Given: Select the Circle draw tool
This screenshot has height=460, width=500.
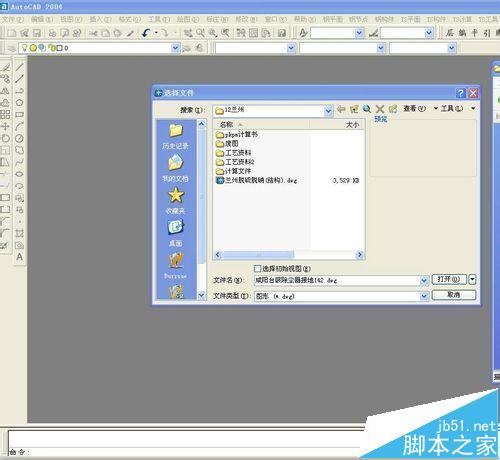Looking at the screenshot, I should click(x=20, y=138).
